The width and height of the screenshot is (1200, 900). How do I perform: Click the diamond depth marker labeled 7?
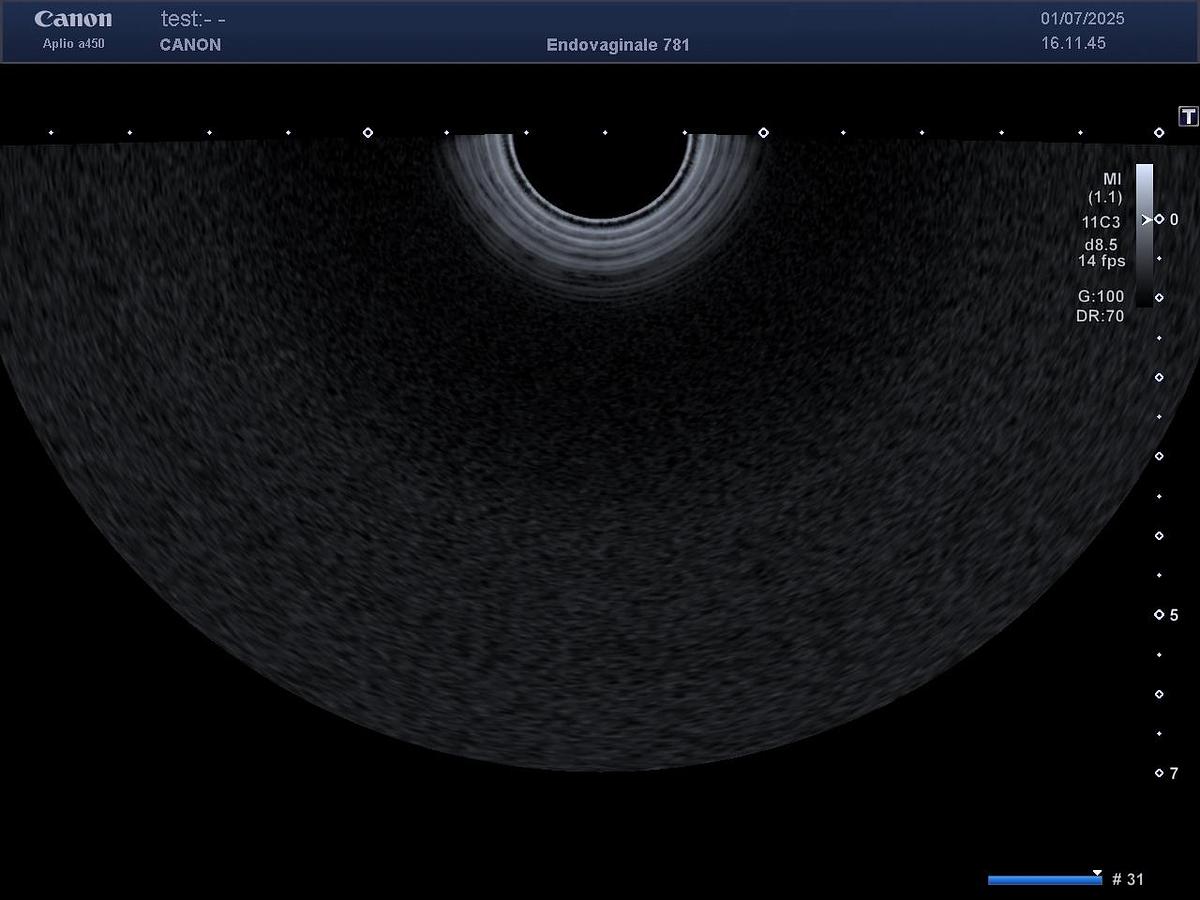point(1159,773)
